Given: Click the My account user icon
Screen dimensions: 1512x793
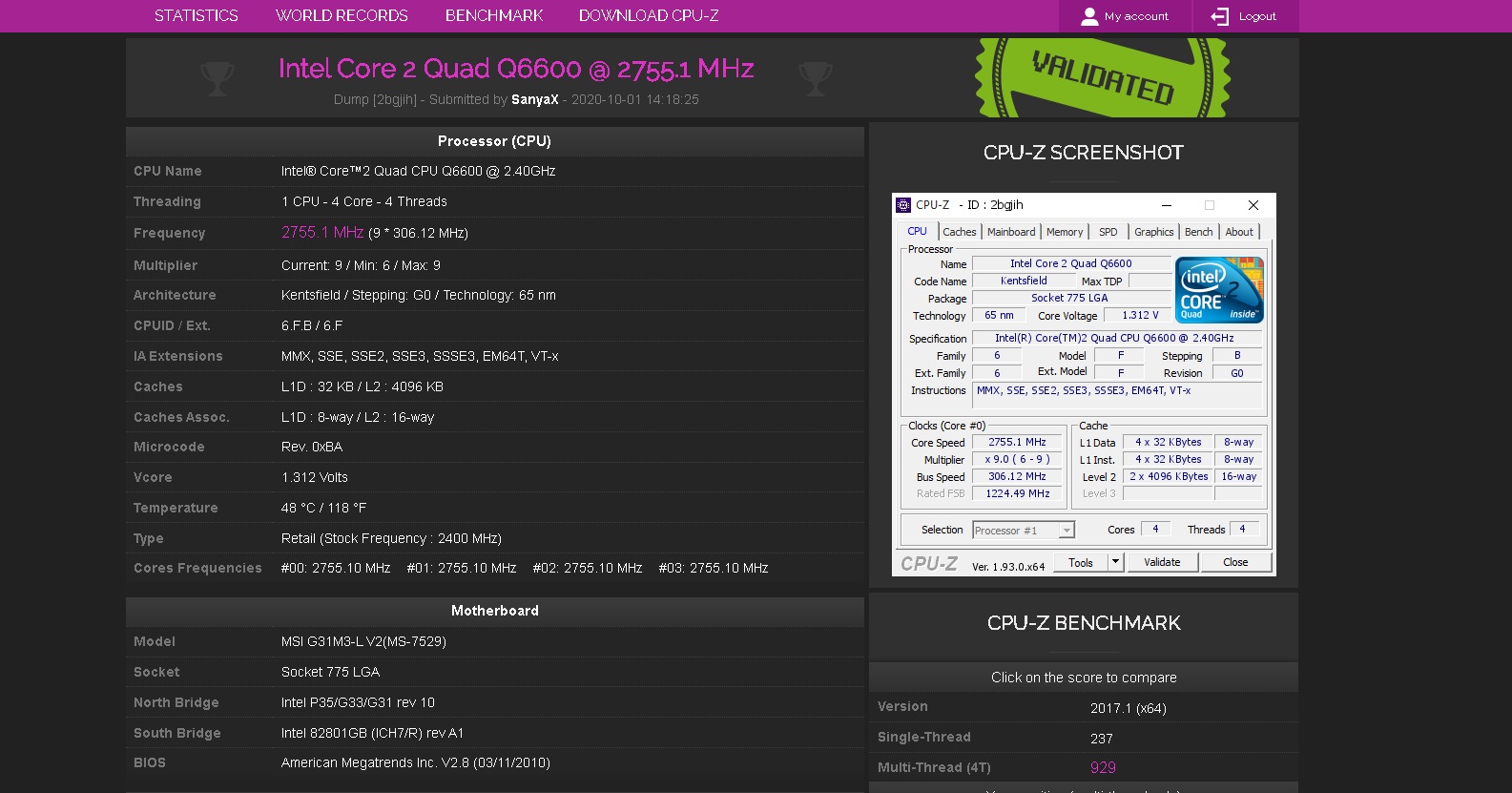Looking at the screenshot, I should click(x=1089, y=16).
